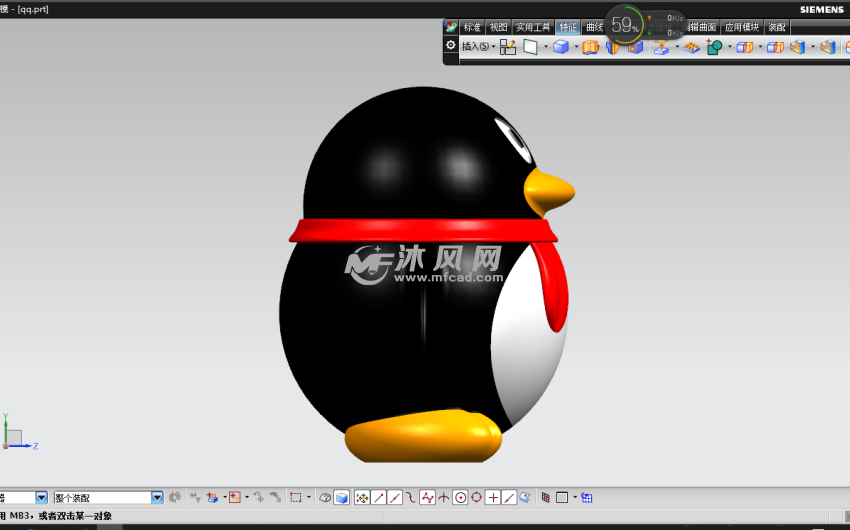
Task: Expand the 插入(S) insert menu
Action: (x=478, y=46)
